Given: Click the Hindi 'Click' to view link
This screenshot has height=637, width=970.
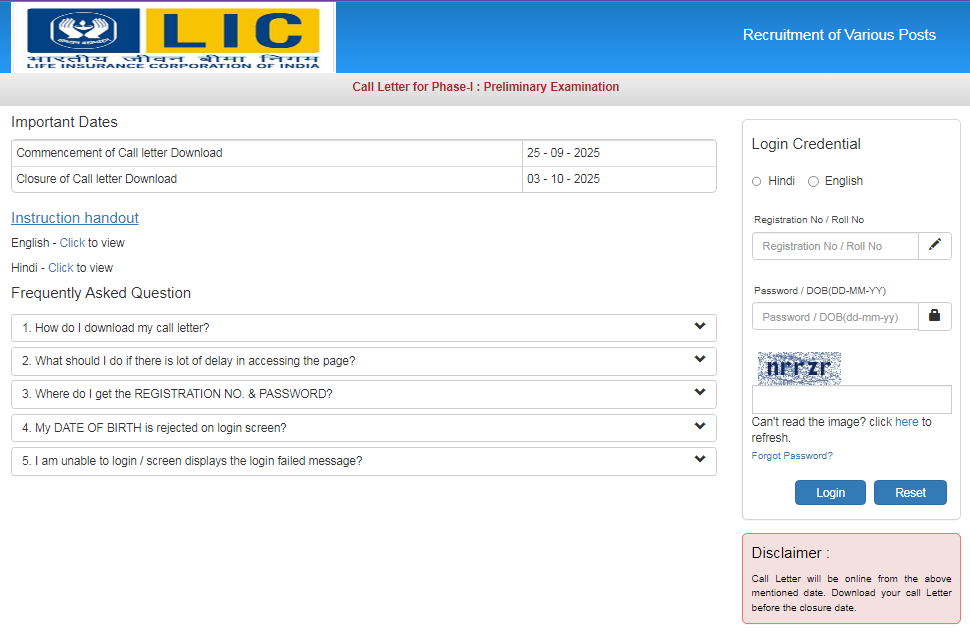Looking at the screenshot, I should [x=61, y=268].
